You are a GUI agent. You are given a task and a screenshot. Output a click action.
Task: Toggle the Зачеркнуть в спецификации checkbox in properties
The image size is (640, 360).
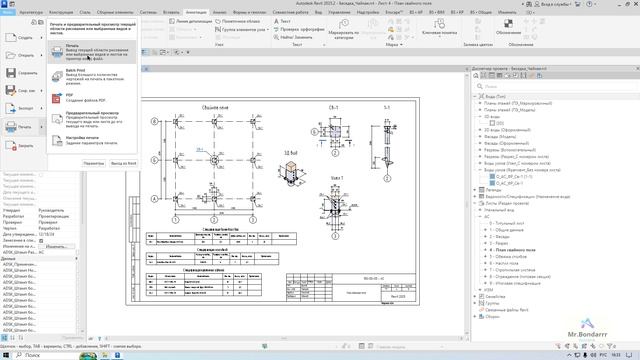click(x=41, y=240)
